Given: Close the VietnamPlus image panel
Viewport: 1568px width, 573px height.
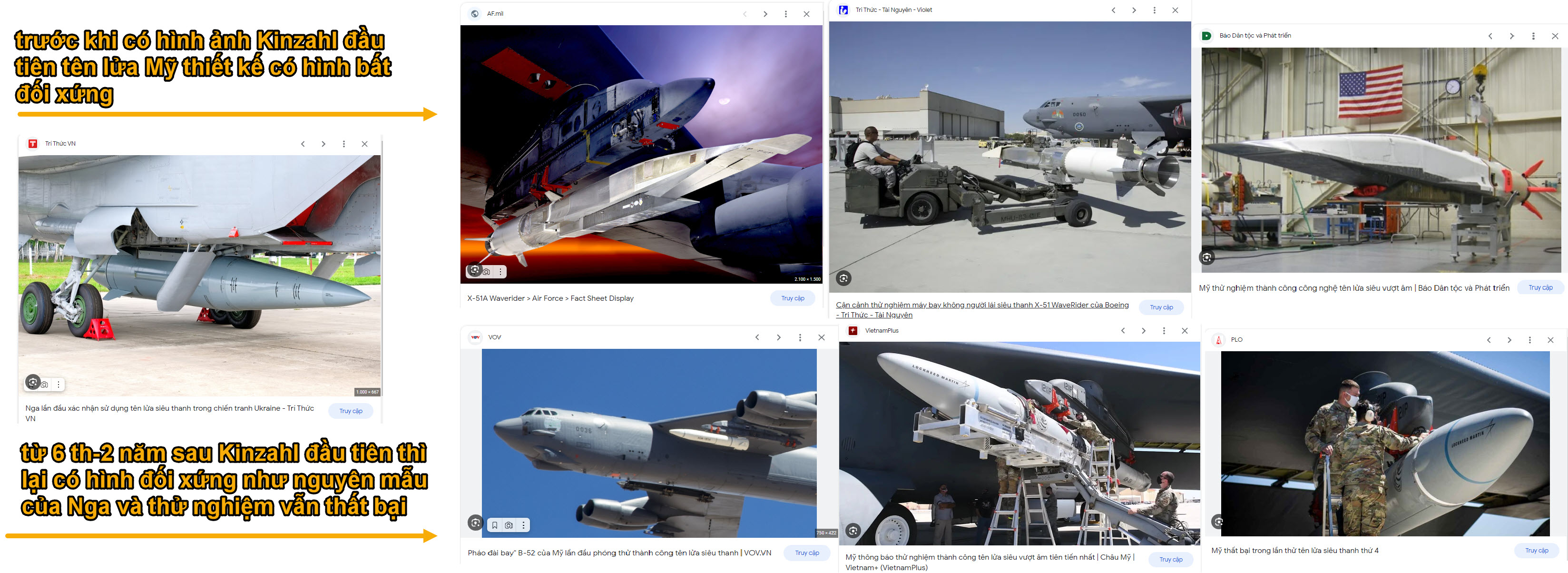Looking at the screenshot, I should click(1185, 331).
